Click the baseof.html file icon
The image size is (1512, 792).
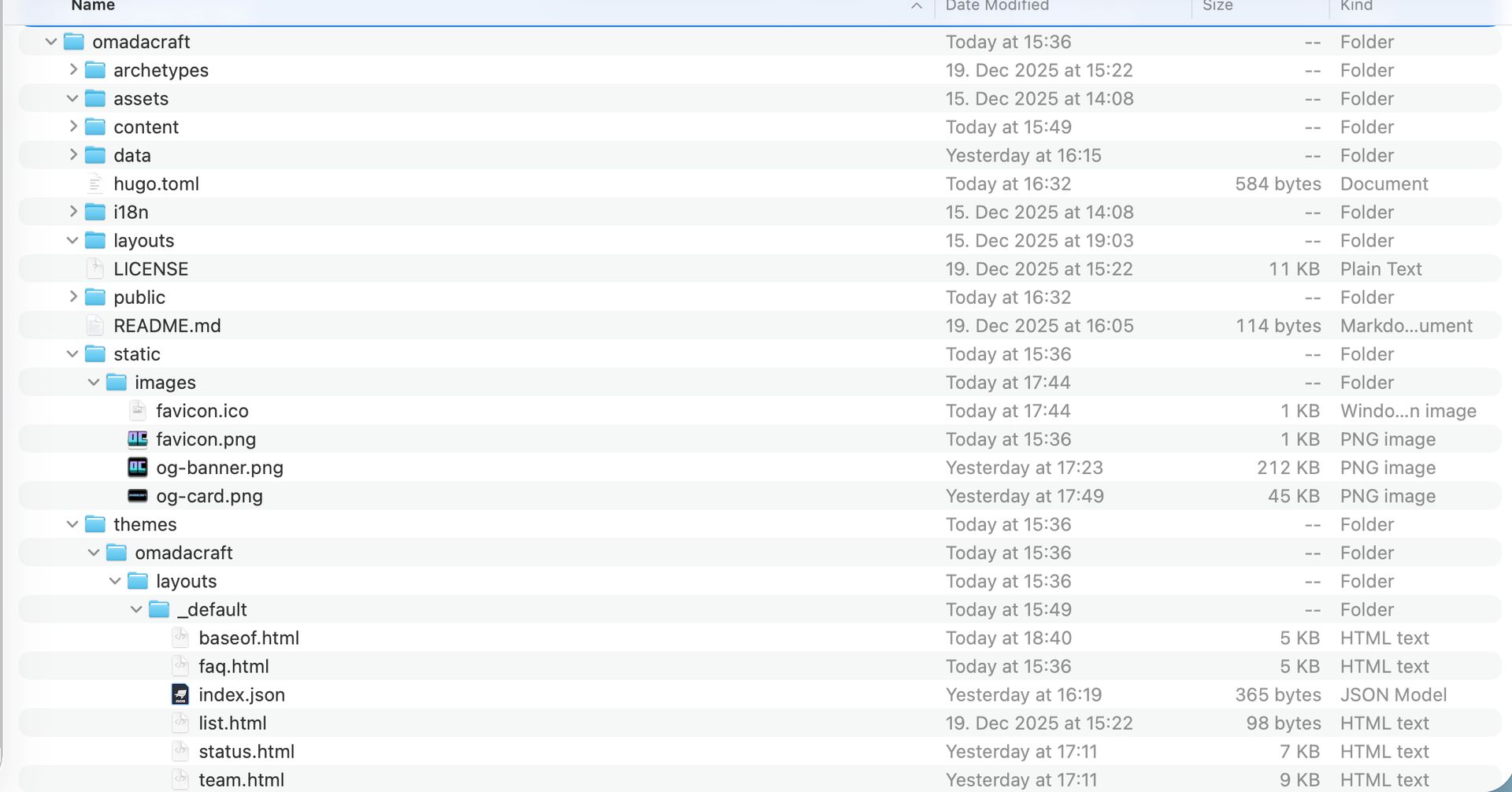[x=180, y=638]
